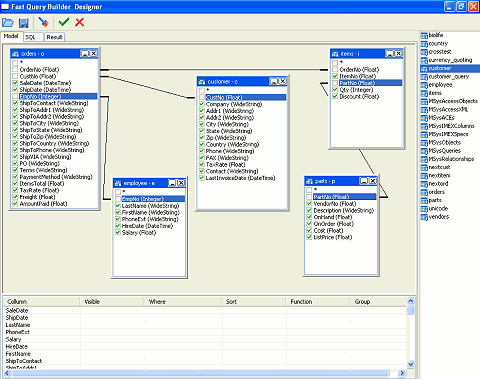
Task: Select the MSysACEs table in the list
Action: (x=441, y=118)
